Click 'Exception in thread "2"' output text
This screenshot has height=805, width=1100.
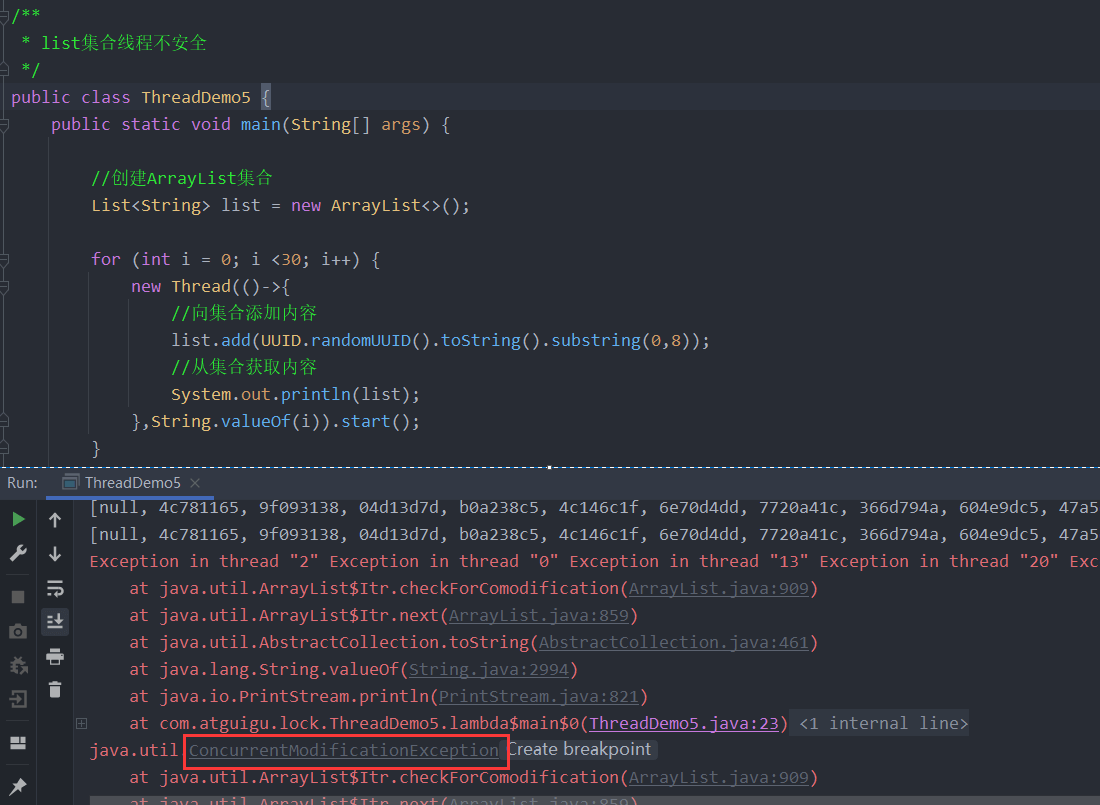click(x=204, y=561)
